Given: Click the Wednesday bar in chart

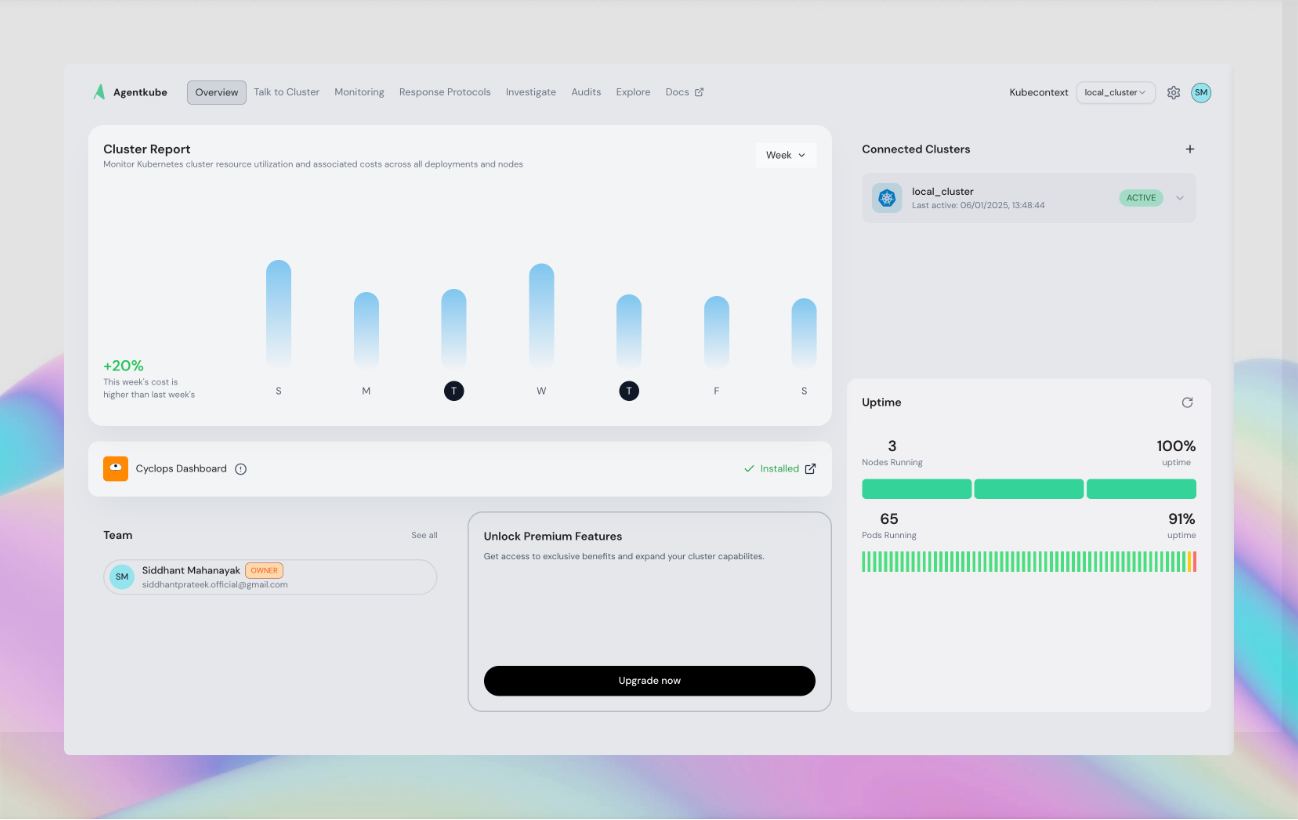Looking at the screenshot, I should pyautogui.click(x=541, y=316).
